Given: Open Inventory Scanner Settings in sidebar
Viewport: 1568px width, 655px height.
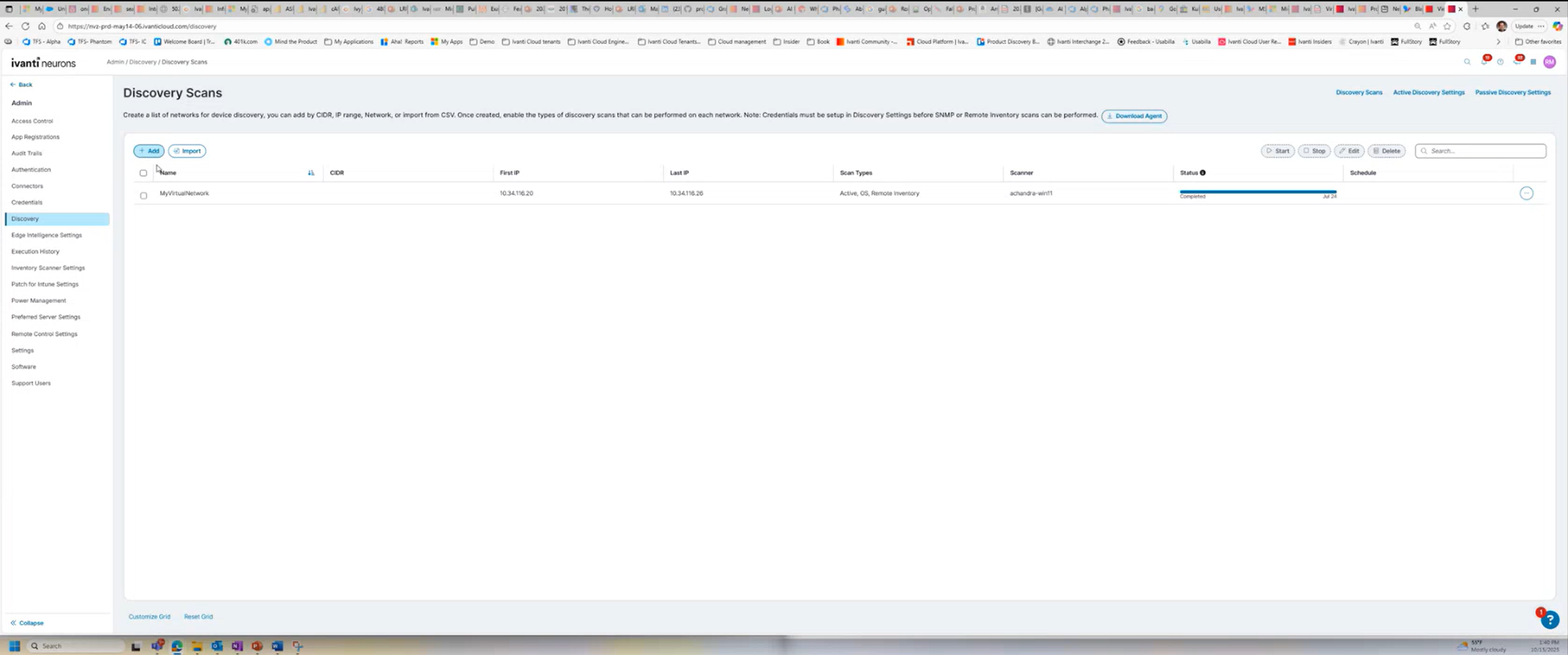Looking at the screenshot, I should (x=48, y=268).
